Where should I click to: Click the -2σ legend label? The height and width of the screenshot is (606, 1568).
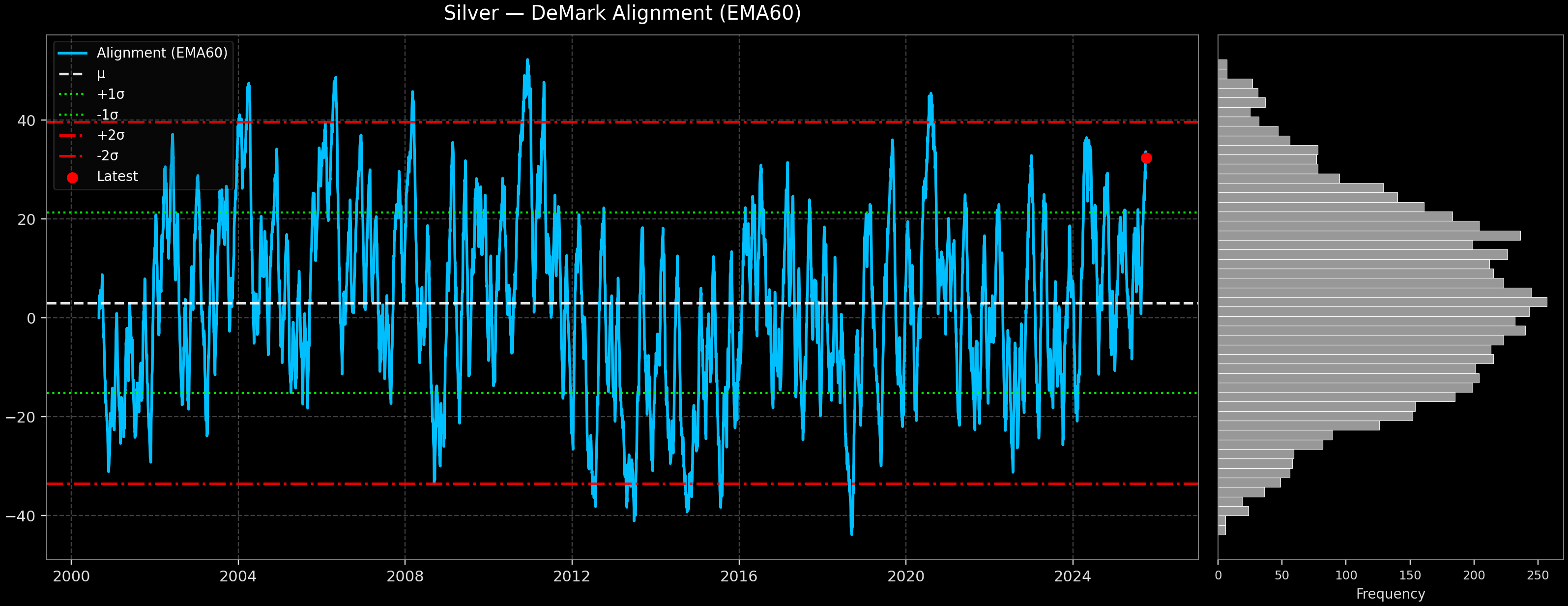[107, 156]
